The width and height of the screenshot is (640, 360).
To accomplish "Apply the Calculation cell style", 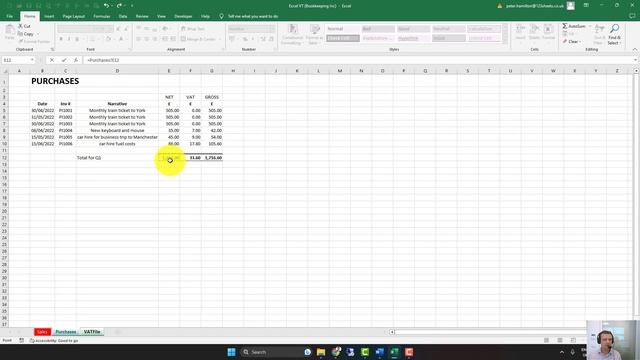I will [x=484, y=29].
